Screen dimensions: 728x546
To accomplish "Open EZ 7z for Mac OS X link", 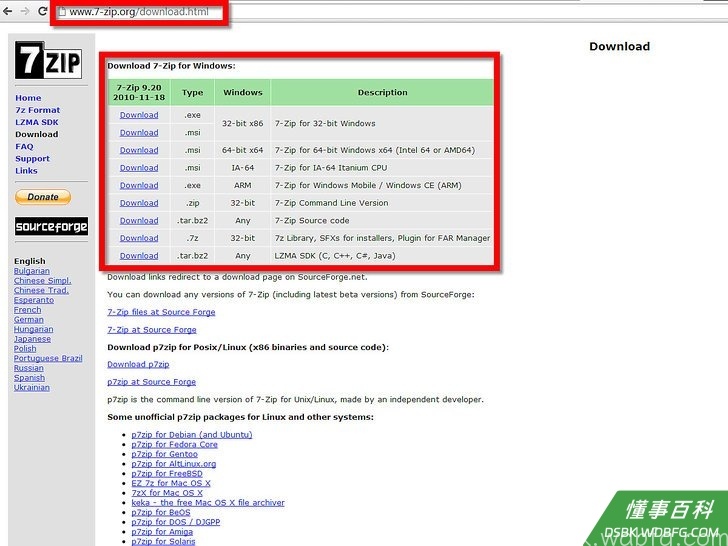I will coord(171,483).
